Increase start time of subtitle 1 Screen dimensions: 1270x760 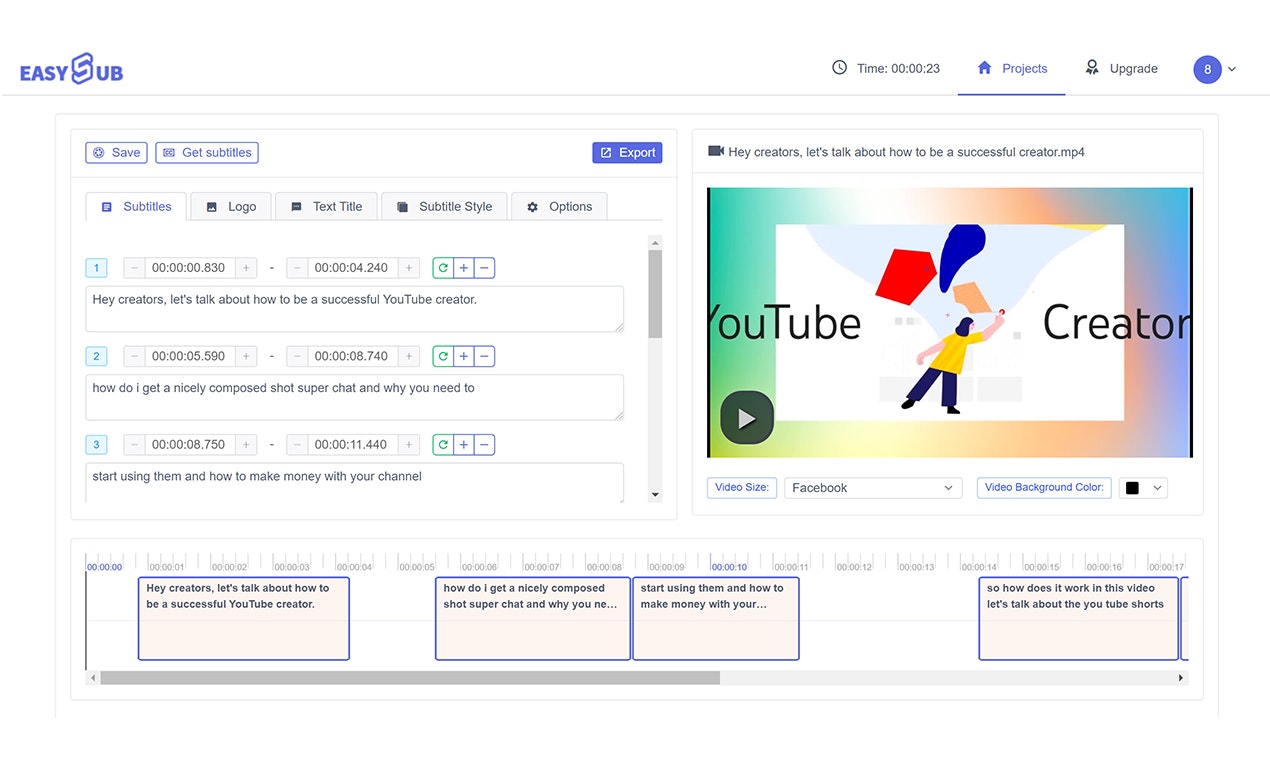[x=247, y=268]
